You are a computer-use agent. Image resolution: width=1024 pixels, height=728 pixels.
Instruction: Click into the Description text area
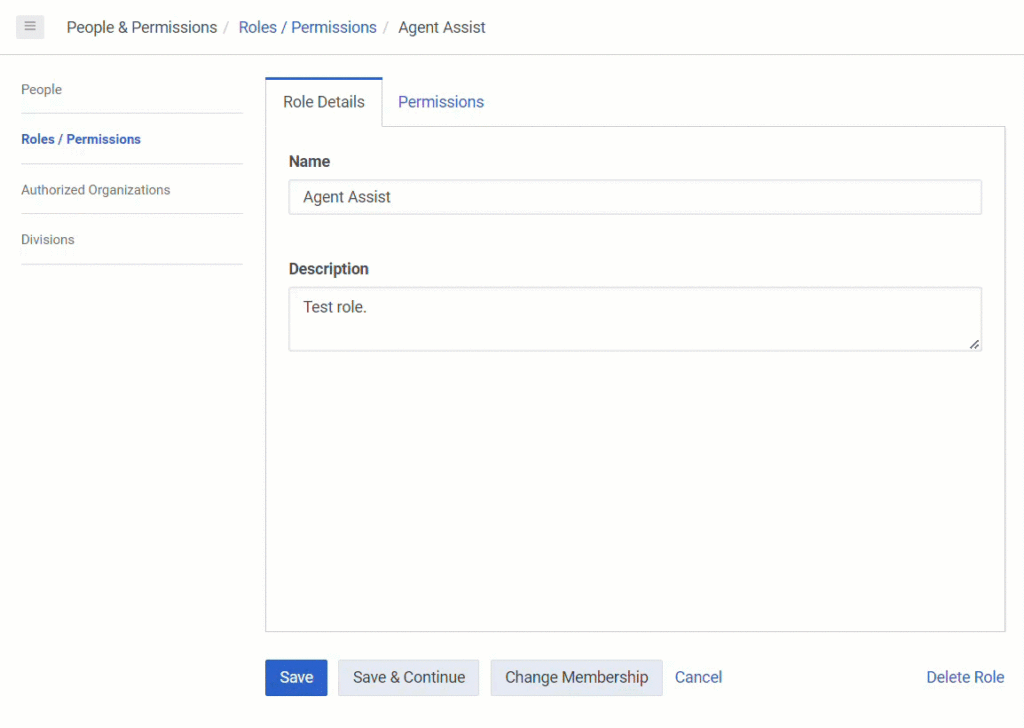(x=635, y=319)
